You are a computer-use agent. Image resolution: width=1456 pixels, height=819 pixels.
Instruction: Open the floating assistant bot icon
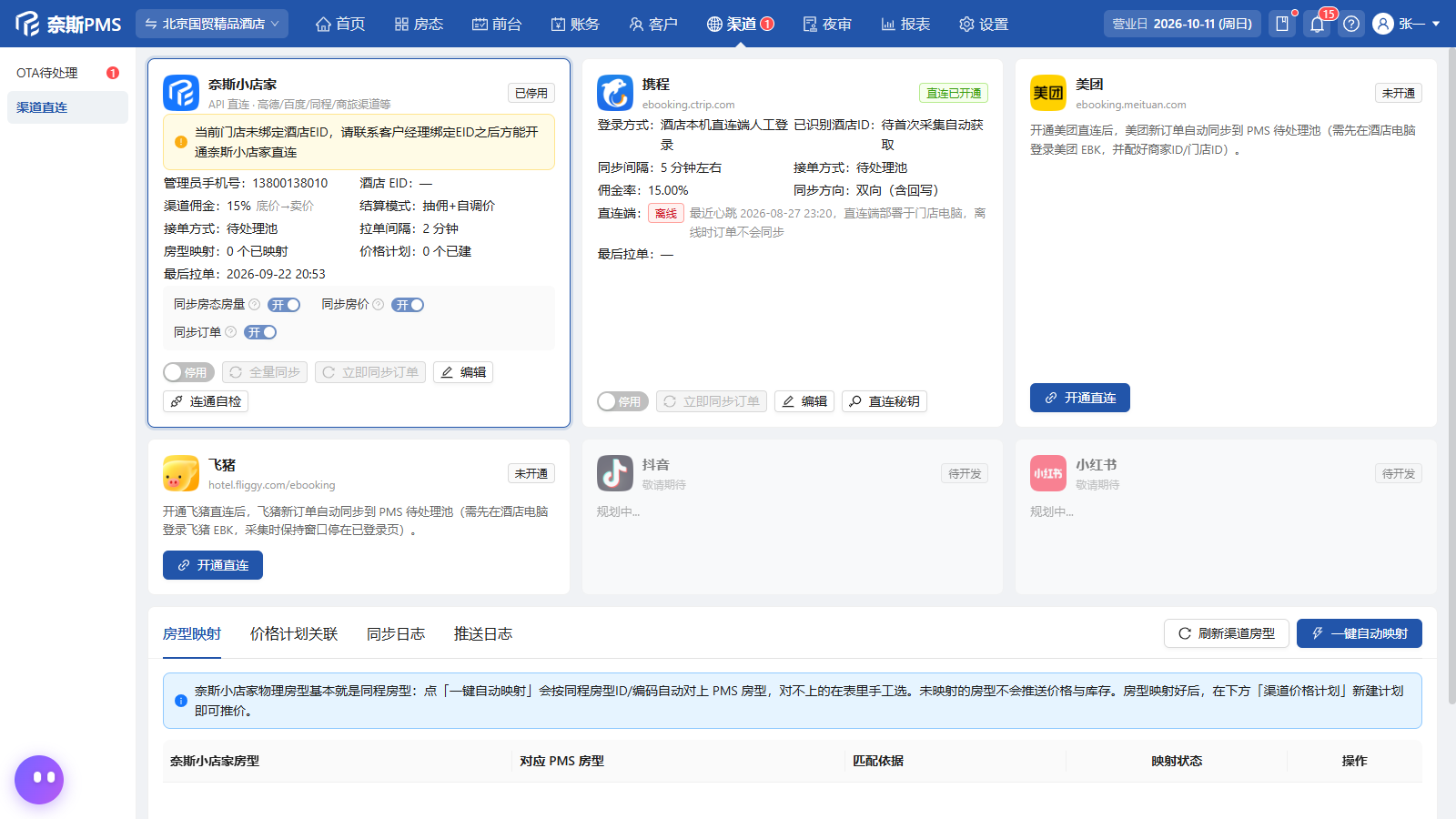(39, 780)
